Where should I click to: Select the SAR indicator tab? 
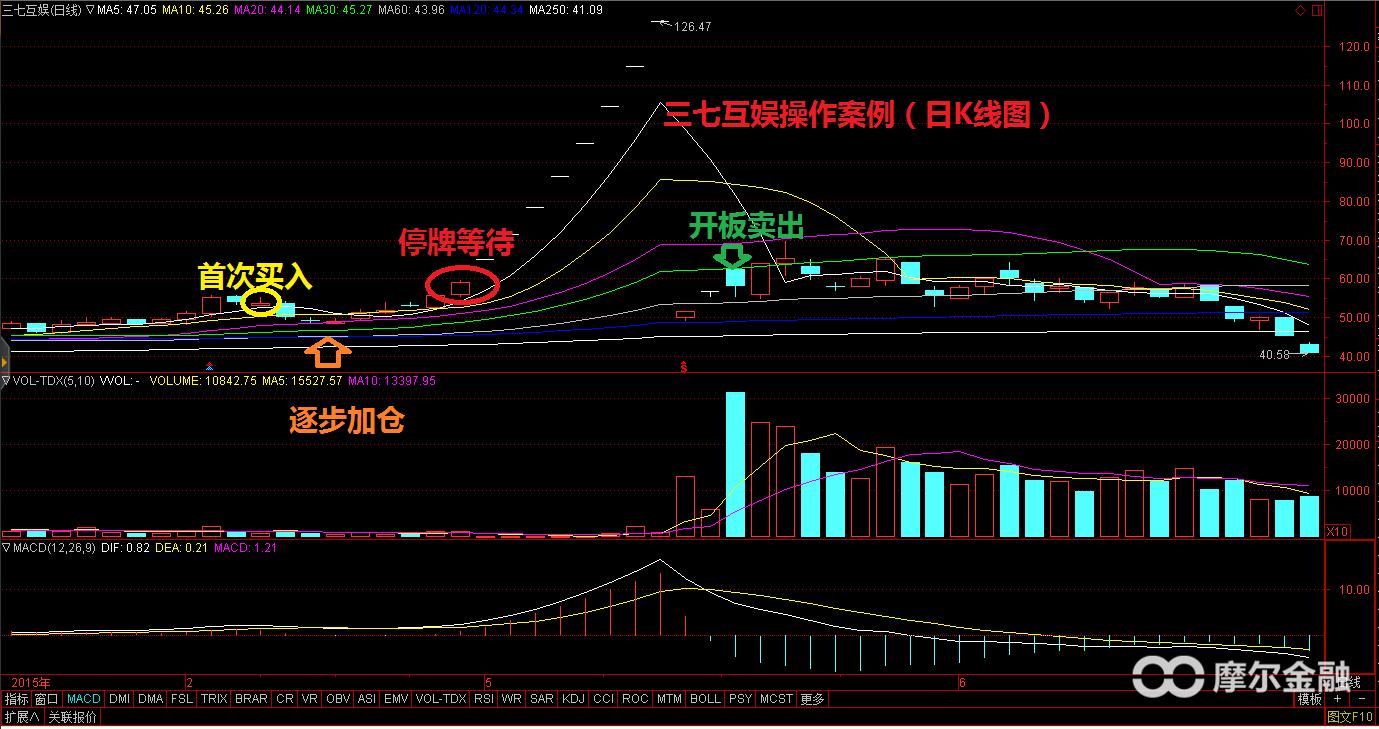pyautogui.click(x=541, y=699)
